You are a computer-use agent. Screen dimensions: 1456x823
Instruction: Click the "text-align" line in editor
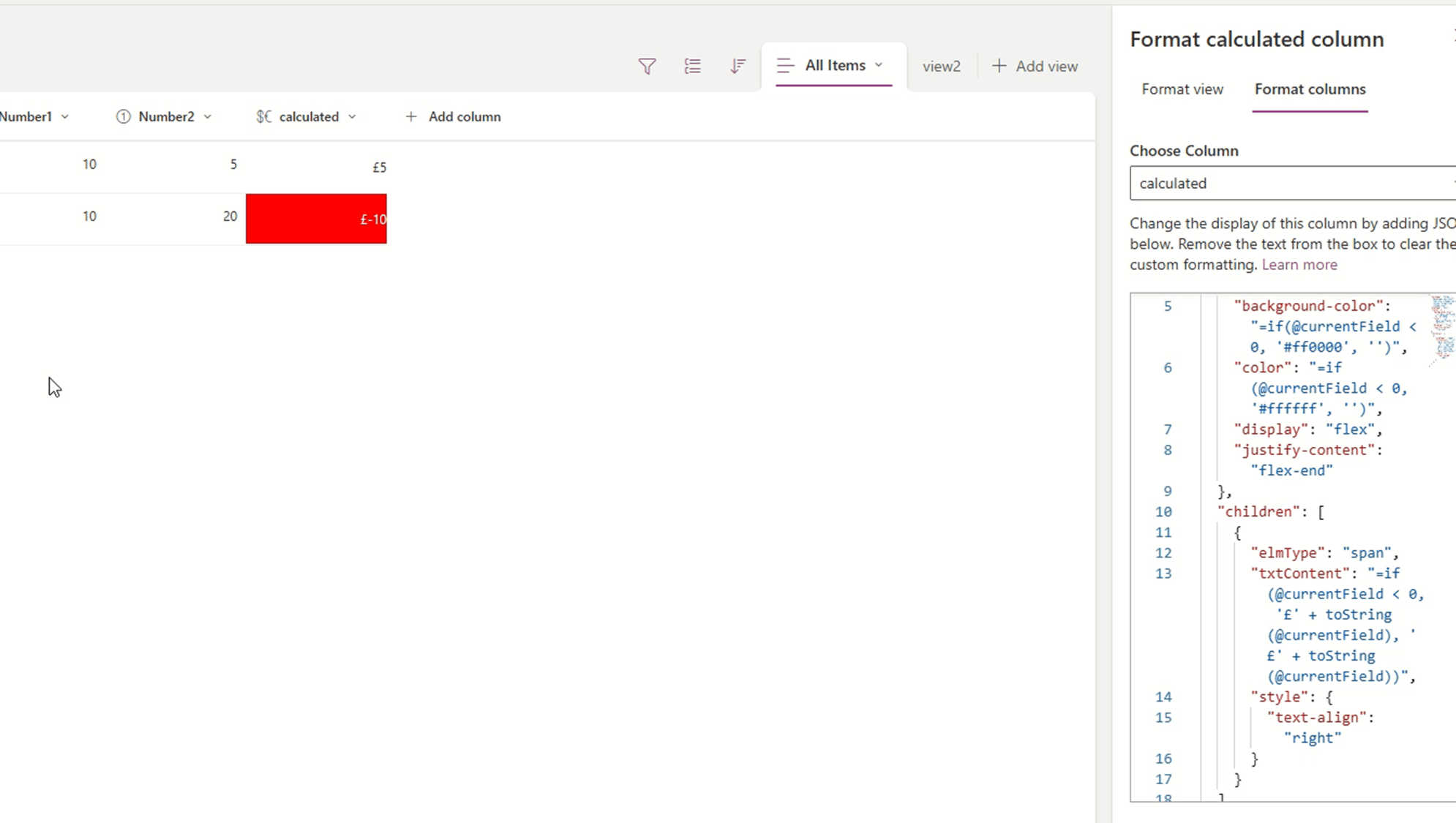1321,718
